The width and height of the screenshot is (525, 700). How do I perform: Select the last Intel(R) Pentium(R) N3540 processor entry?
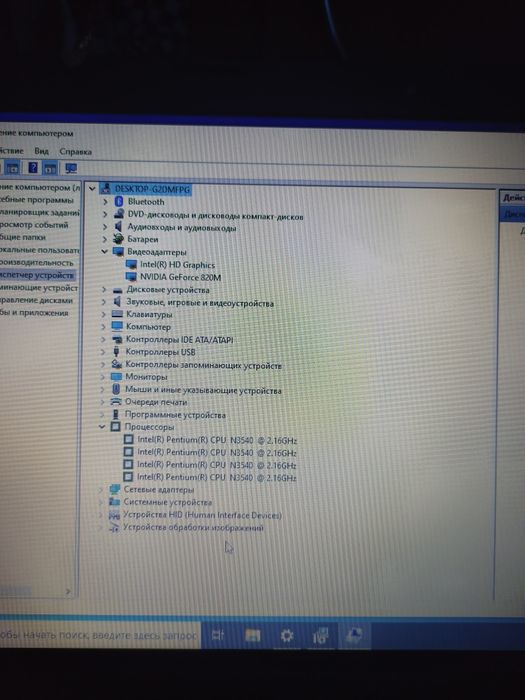217,477
